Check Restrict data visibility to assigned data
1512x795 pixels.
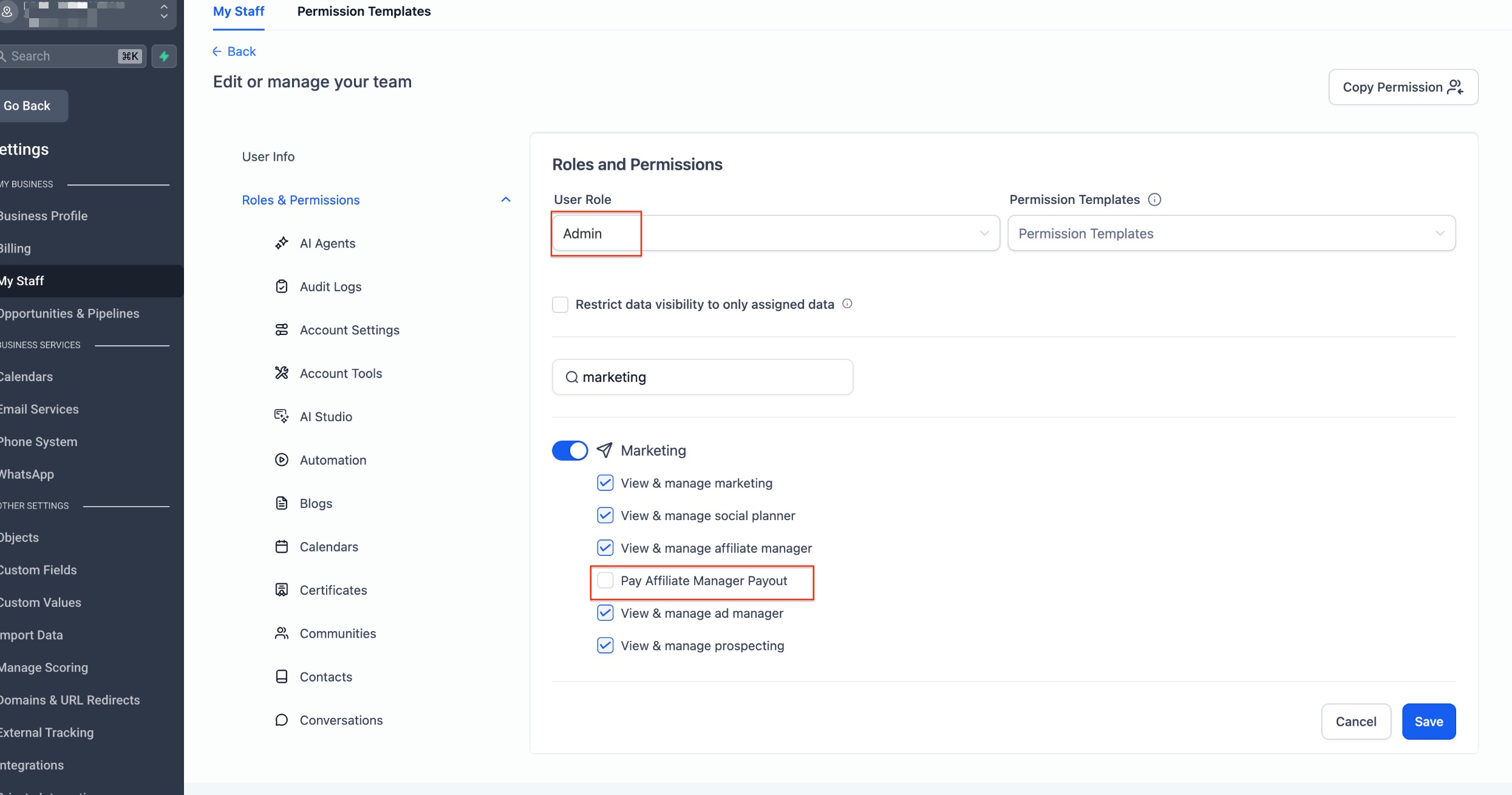pyautogui.click(x=560, y=304)
